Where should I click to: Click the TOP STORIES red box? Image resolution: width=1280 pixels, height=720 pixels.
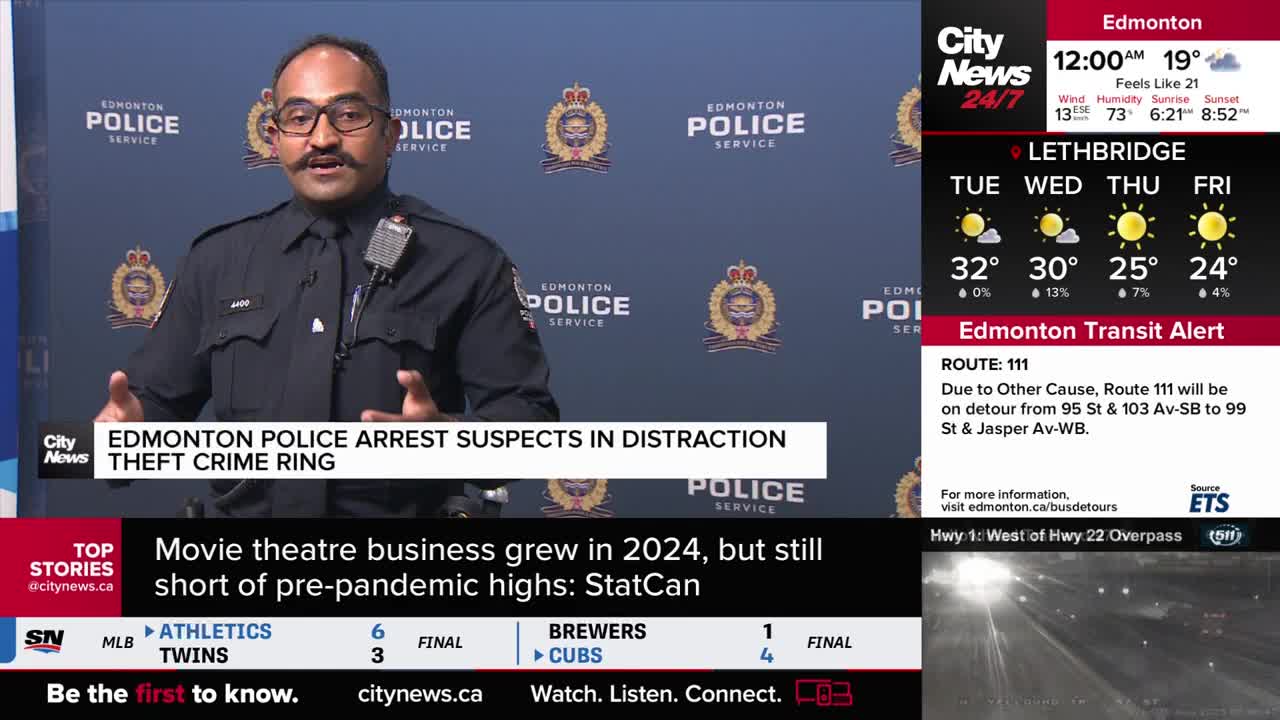click(x=61, y=567)
